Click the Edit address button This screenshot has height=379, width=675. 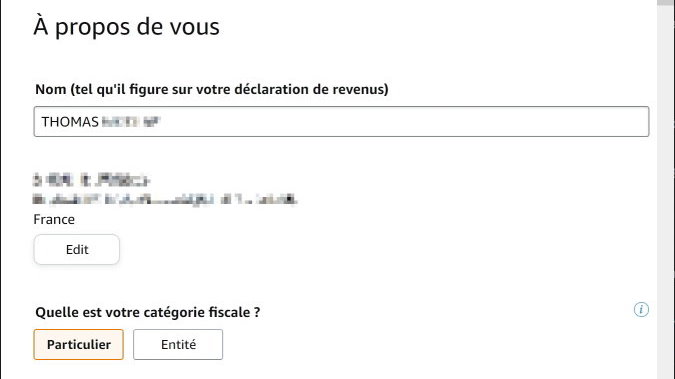point(77,249)
